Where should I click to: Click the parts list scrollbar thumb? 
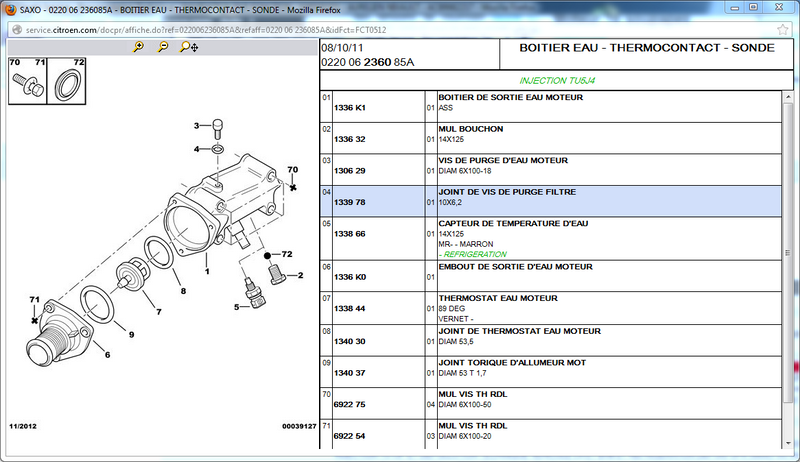click(788, 252)
